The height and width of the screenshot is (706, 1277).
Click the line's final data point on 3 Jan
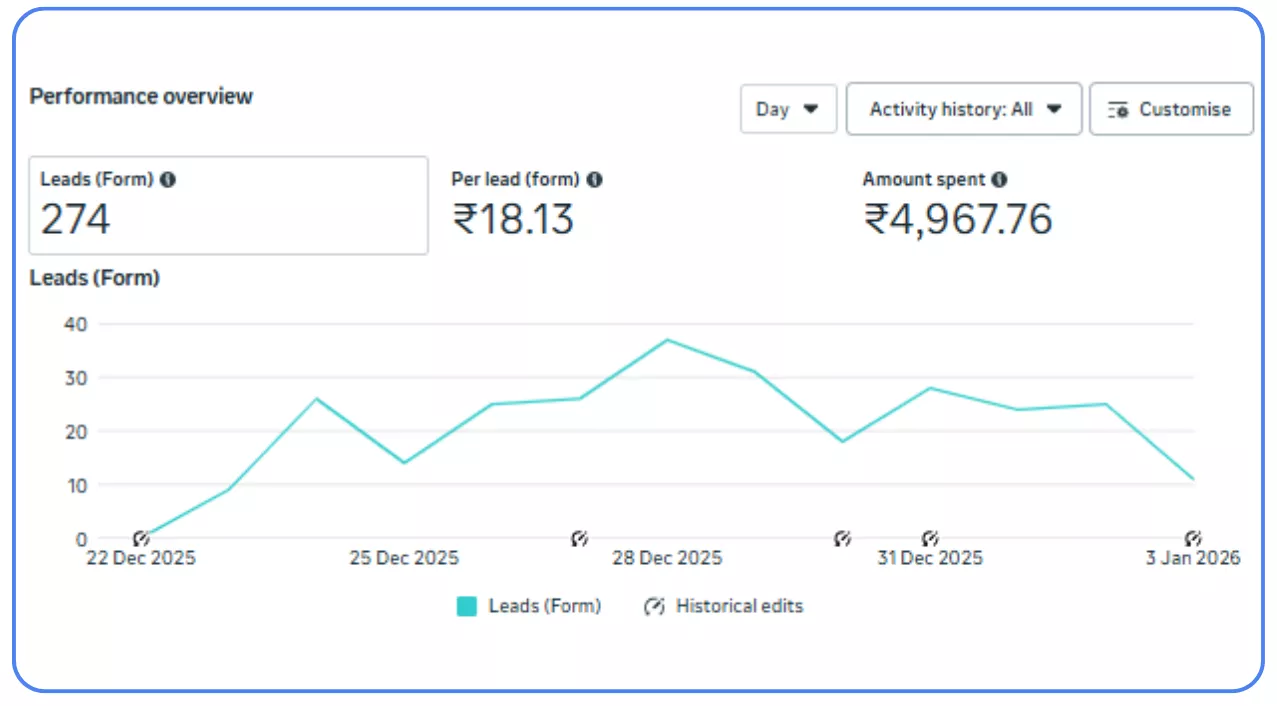1192,479
